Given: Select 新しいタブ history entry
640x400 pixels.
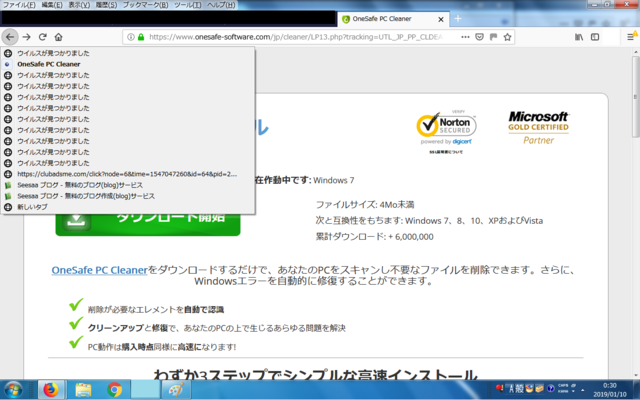Looking at the screenshot, I should pyautogui.click(x=128, y=207).
